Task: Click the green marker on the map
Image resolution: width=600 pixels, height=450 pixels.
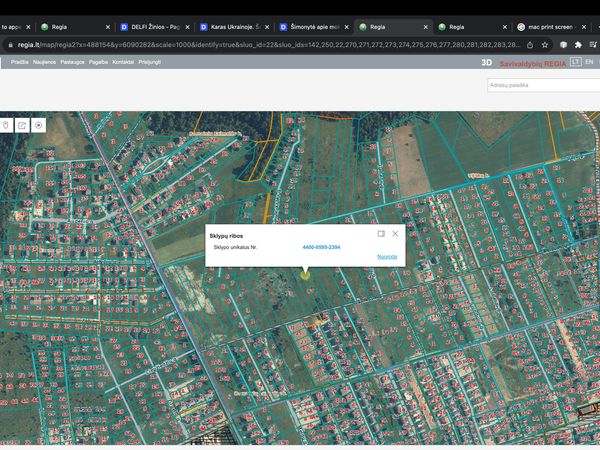Action: [x=305, y=275]
